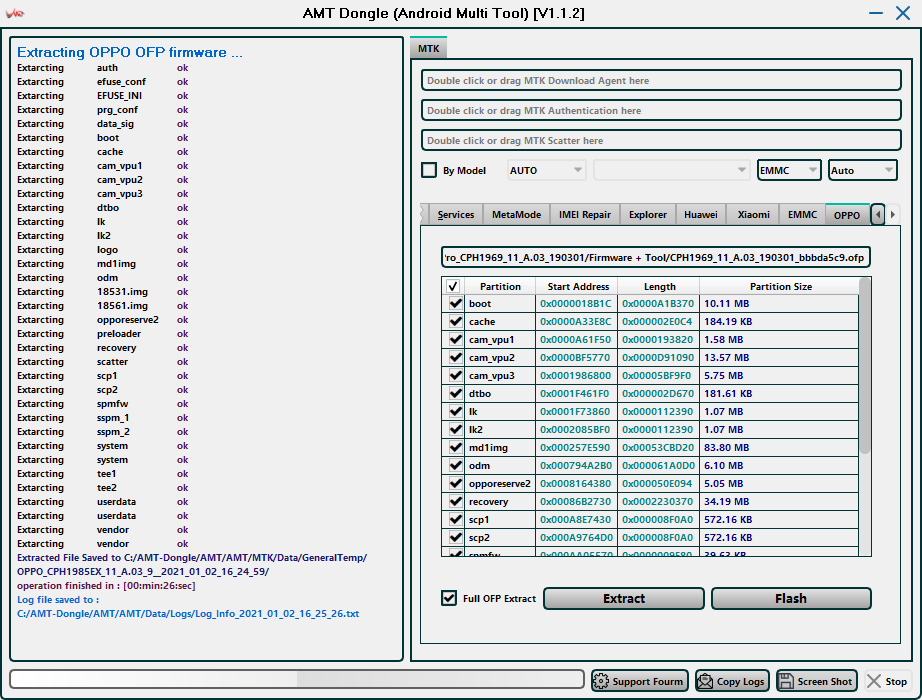Click the Length column header
The image size is (922, 700).
click(x=659, y=286)
